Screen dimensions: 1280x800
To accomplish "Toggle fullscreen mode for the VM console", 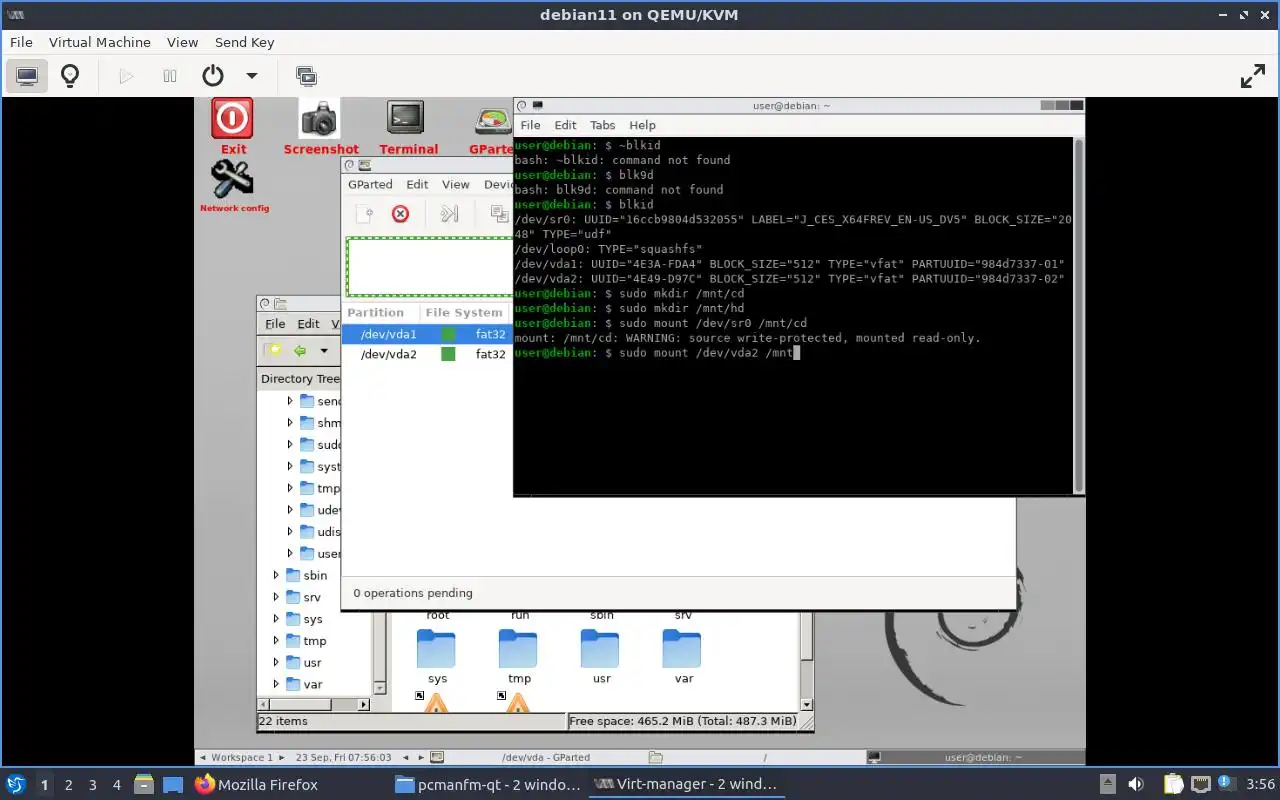I will (x=1253, y=76).
